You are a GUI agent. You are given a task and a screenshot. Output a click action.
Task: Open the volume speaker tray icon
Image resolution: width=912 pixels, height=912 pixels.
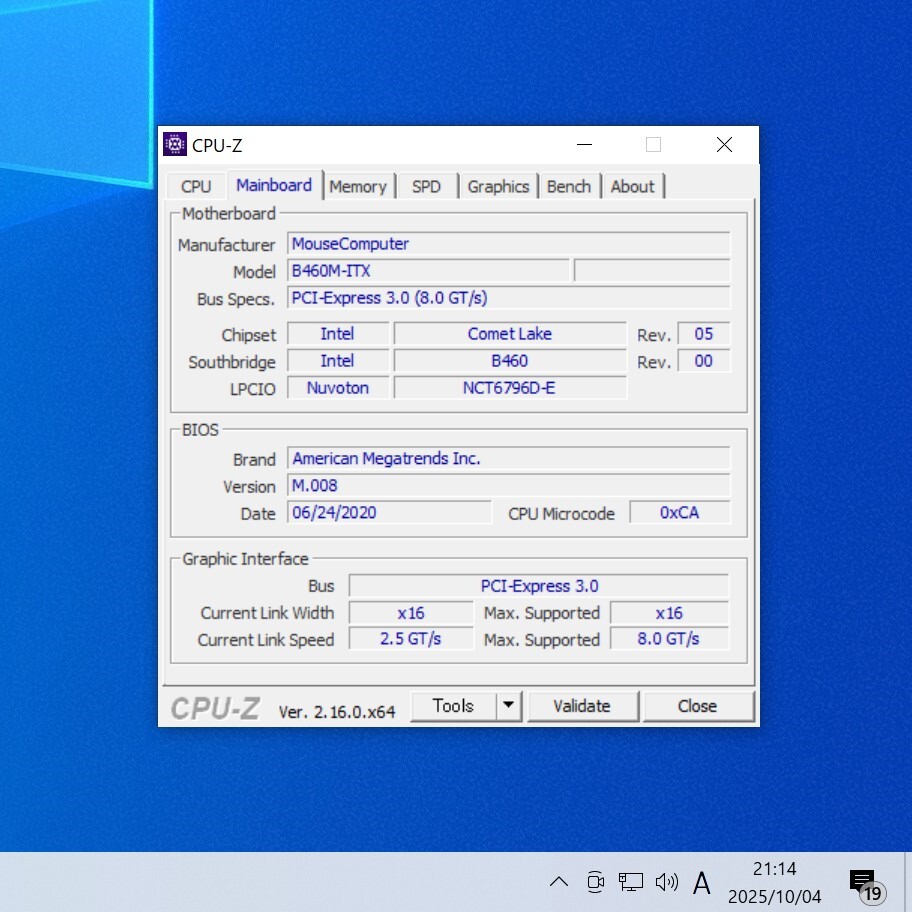click(x=666, y=881)
